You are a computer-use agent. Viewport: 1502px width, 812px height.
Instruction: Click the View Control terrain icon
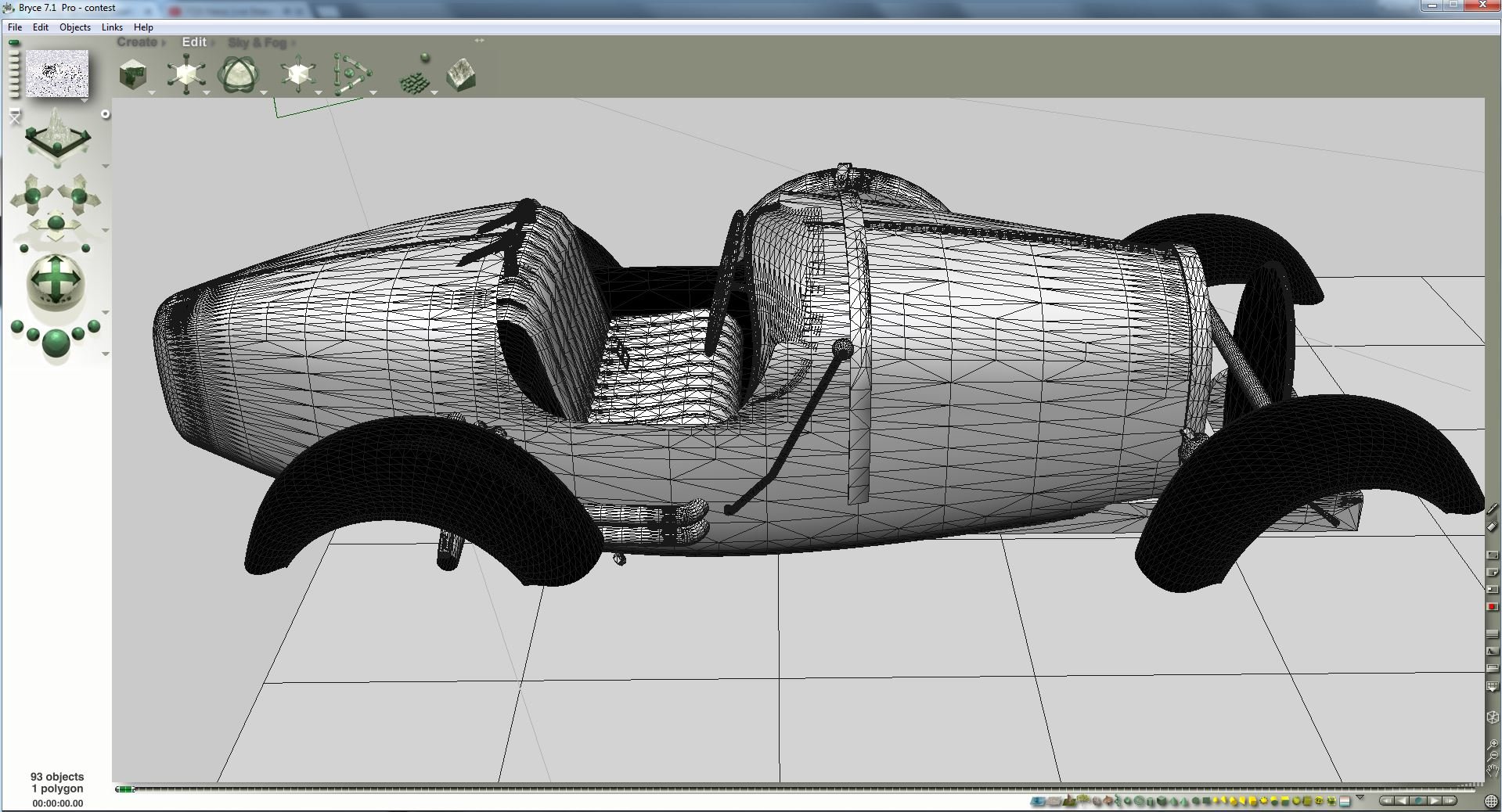(x=56, y=138)
